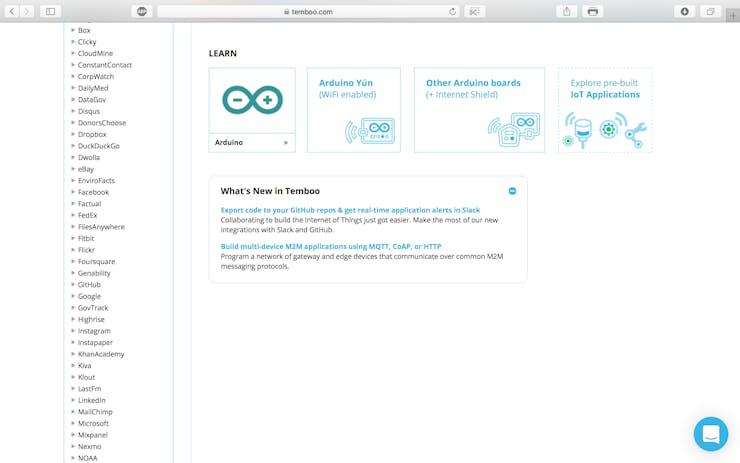740x463 pixels.
Task: Select GitHub in the library list
Action: (x=89, y=285)
